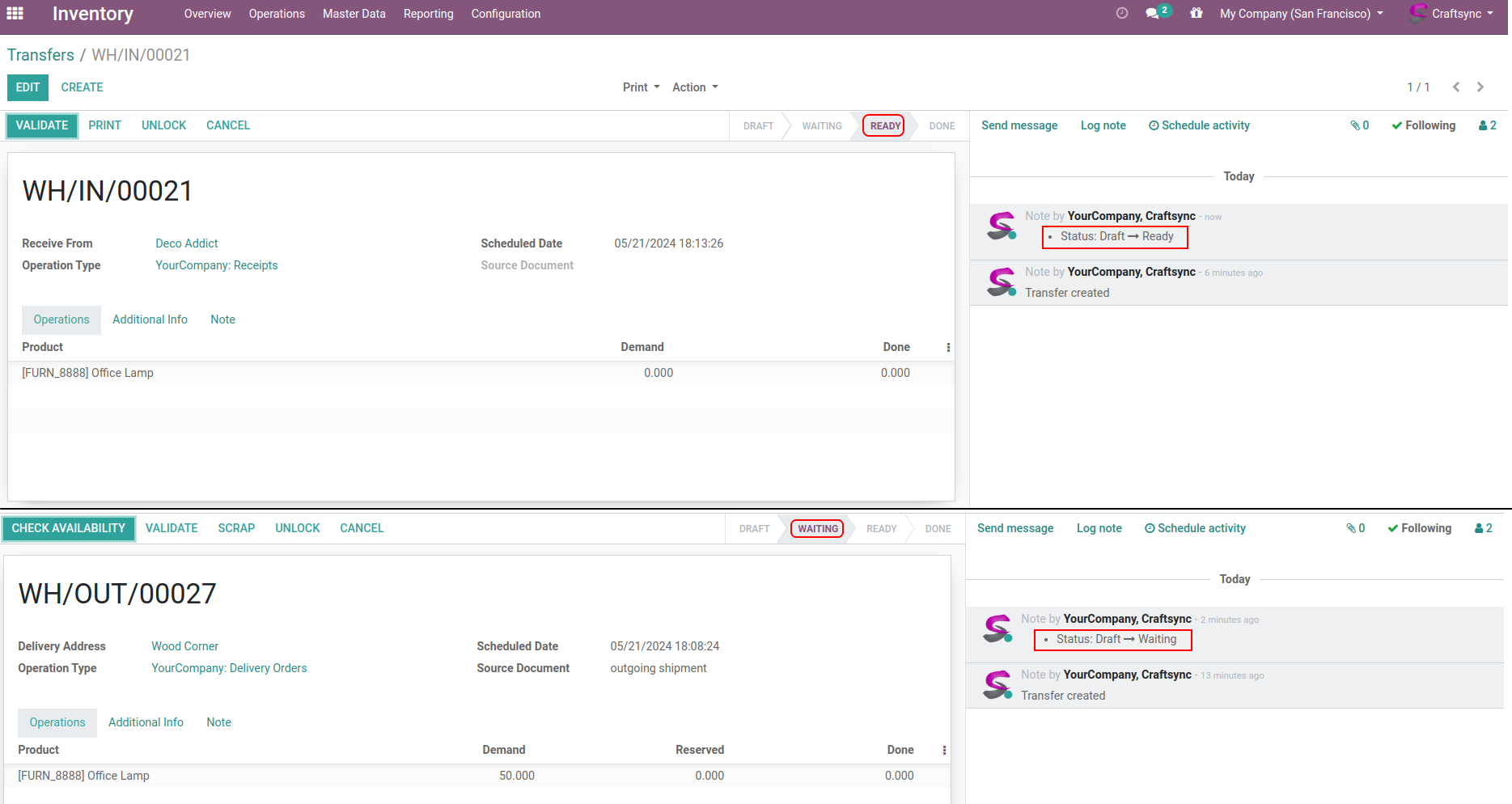The image size is (1512, 804).
Task: Open the Reporting menu
Action: pyautogui.click(x=428, y=14)
